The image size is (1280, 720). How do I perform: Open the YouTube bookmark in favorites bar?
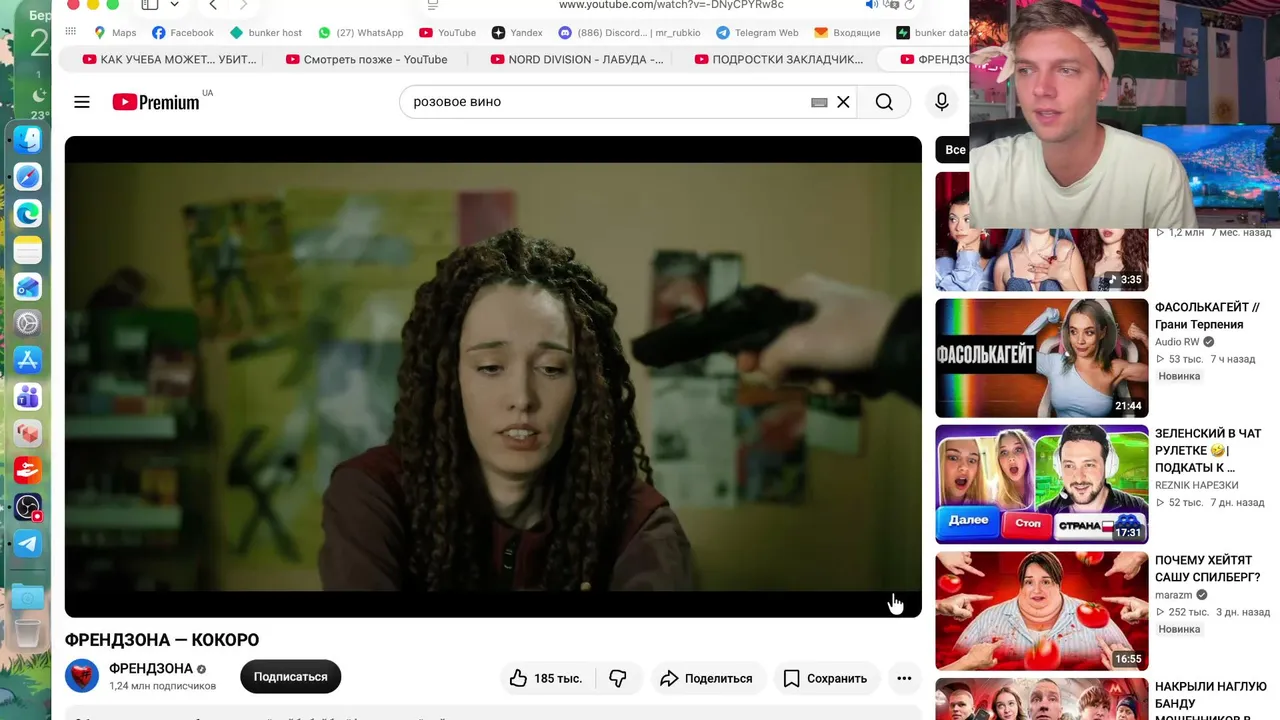click(x=448, y=32)
